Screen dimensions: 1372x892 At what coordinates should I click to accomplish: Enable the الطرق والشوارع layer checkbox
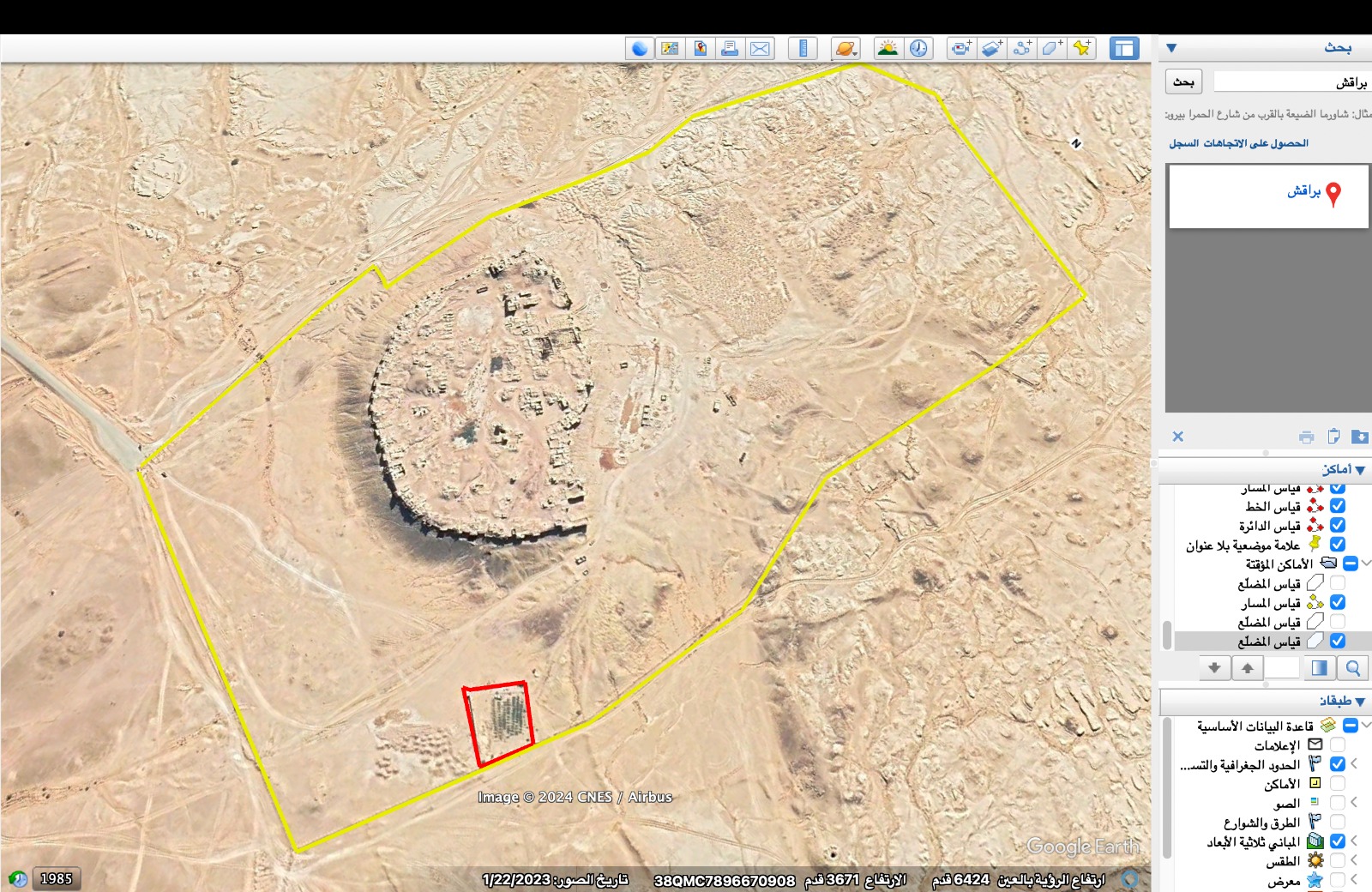coord(1337,823)
